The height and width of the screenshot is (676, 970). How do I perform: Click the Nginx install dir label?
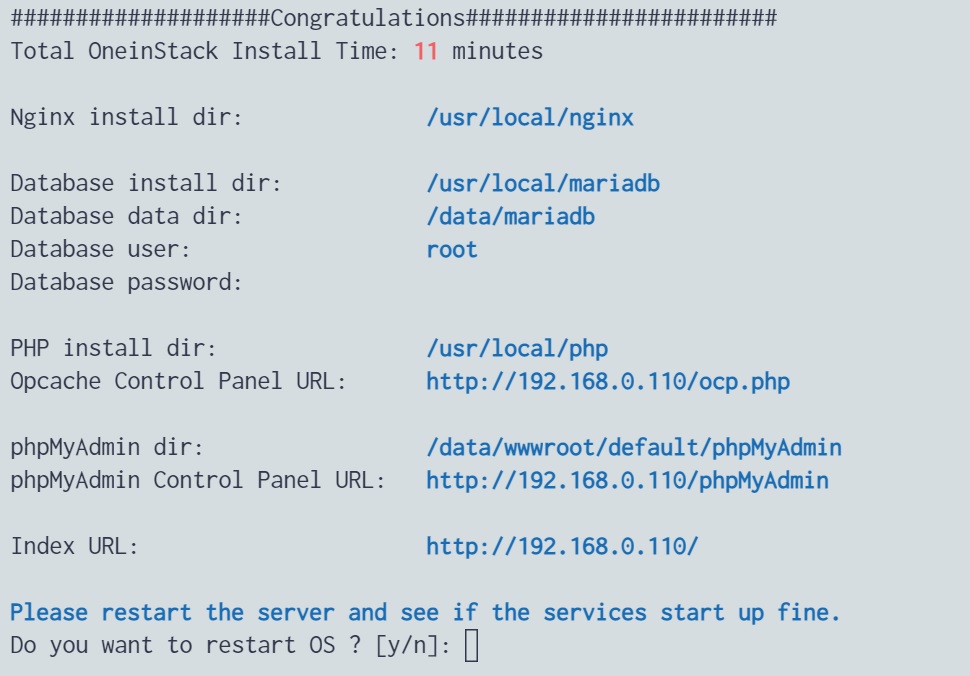click(126, 117)
